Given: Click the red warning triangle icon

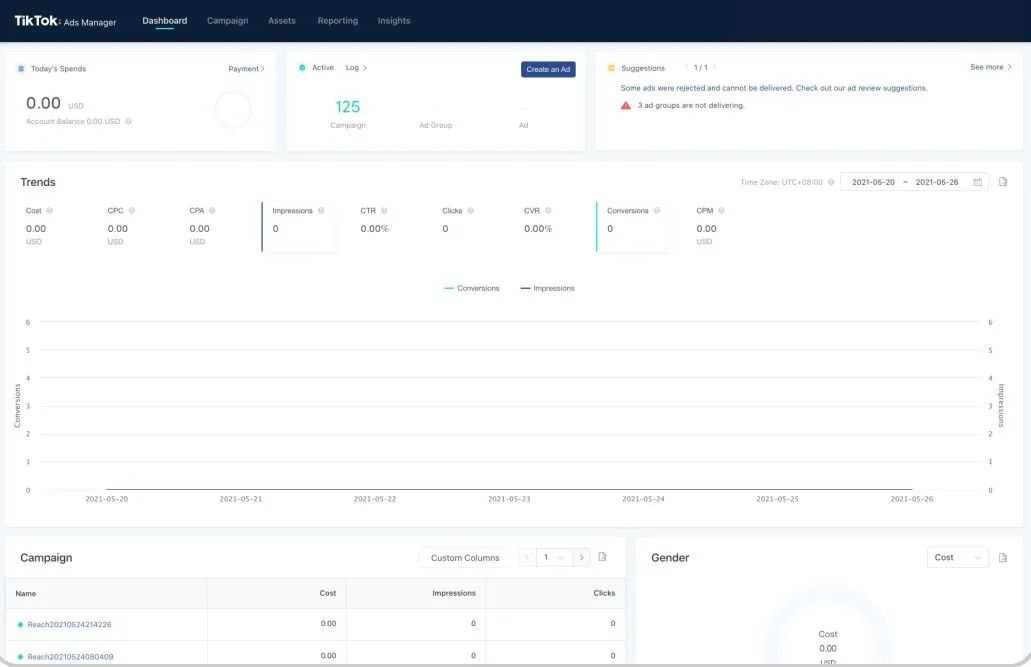Looking at the screenshot, I should (626, 105).
